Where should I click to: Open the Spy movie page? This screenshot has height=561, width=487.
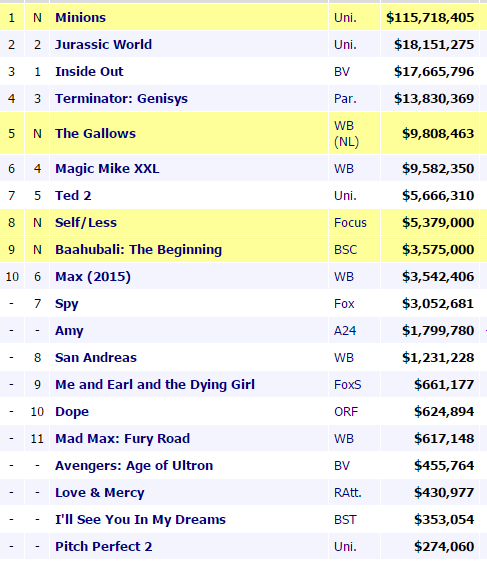coord(67,304)
